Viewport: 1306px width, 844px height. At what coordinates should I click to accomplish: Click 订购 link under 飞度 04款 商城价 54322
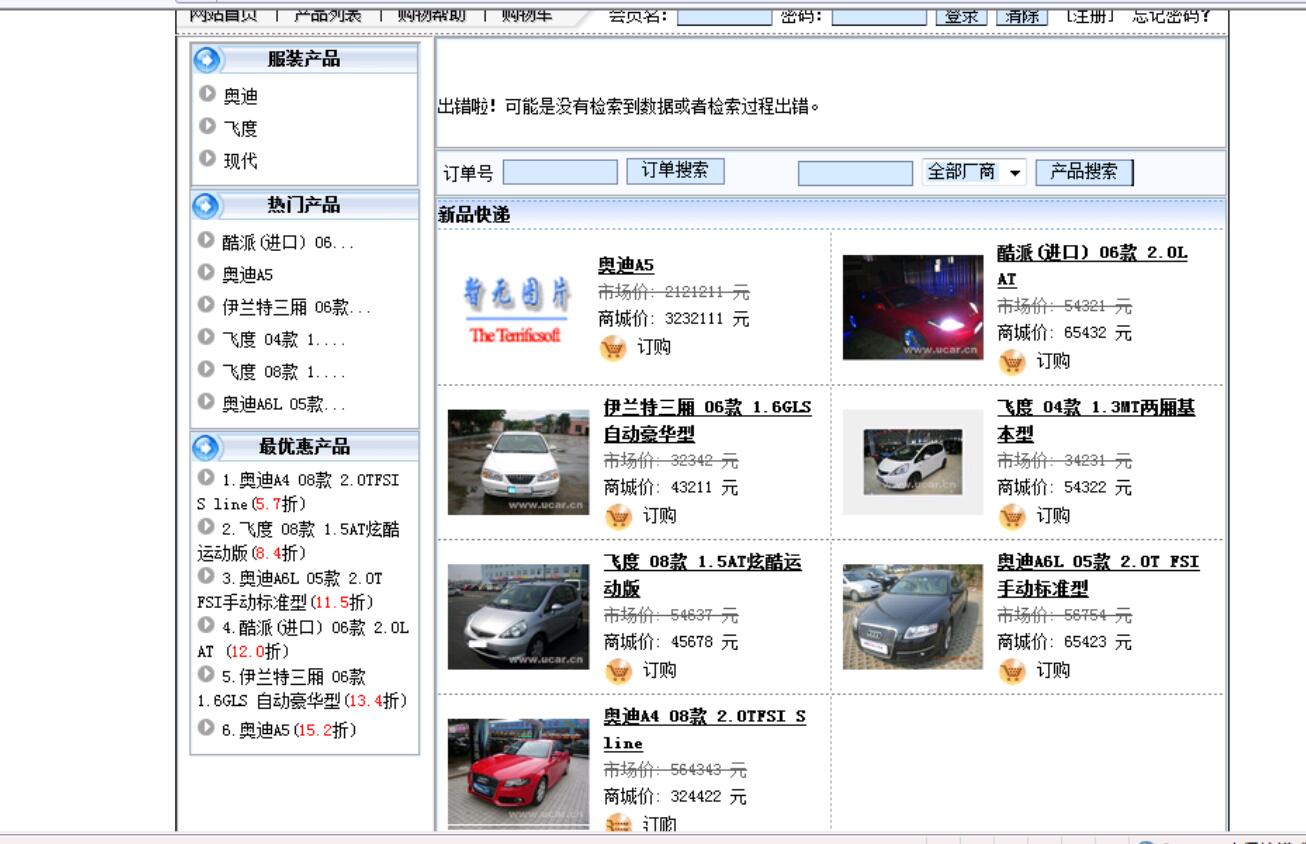(1053, 516)
